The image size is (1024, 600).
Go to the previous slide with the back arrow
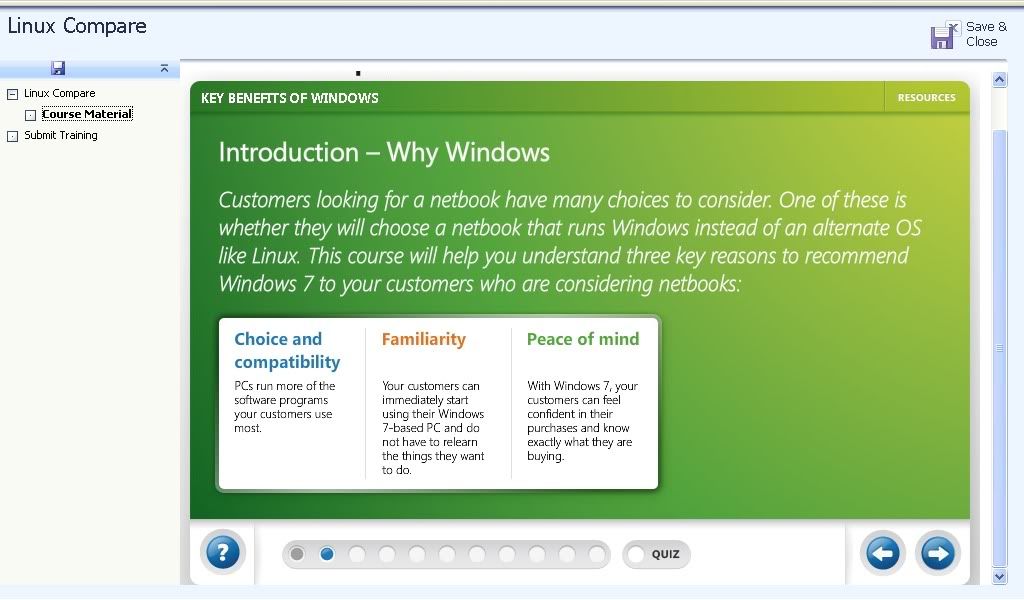pyautogui.click(x=882, y=553)
